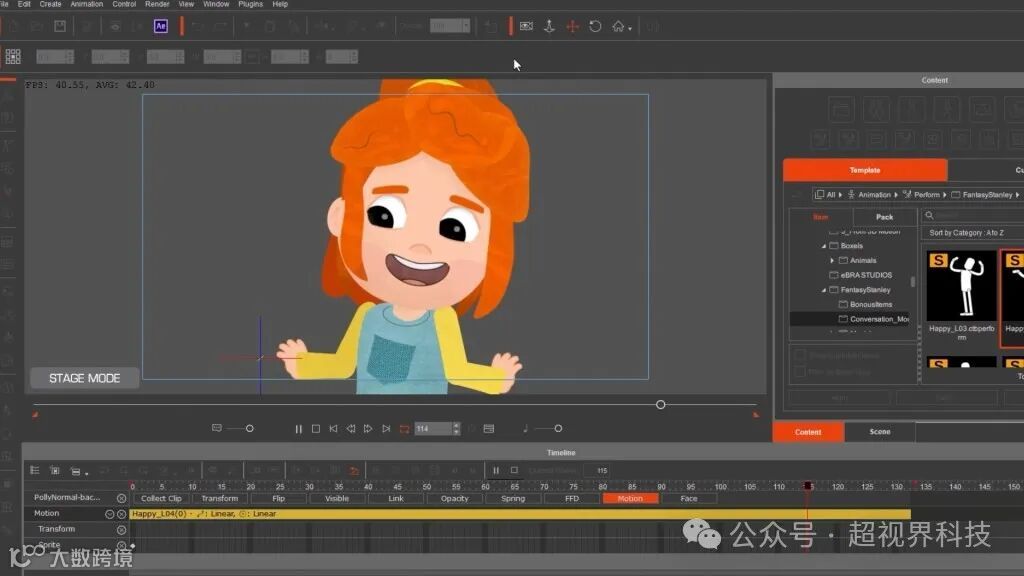Toggle the Transform track button
This screenshot has width=1024, height=576.
pyautogui.click(x=219, y=498)
